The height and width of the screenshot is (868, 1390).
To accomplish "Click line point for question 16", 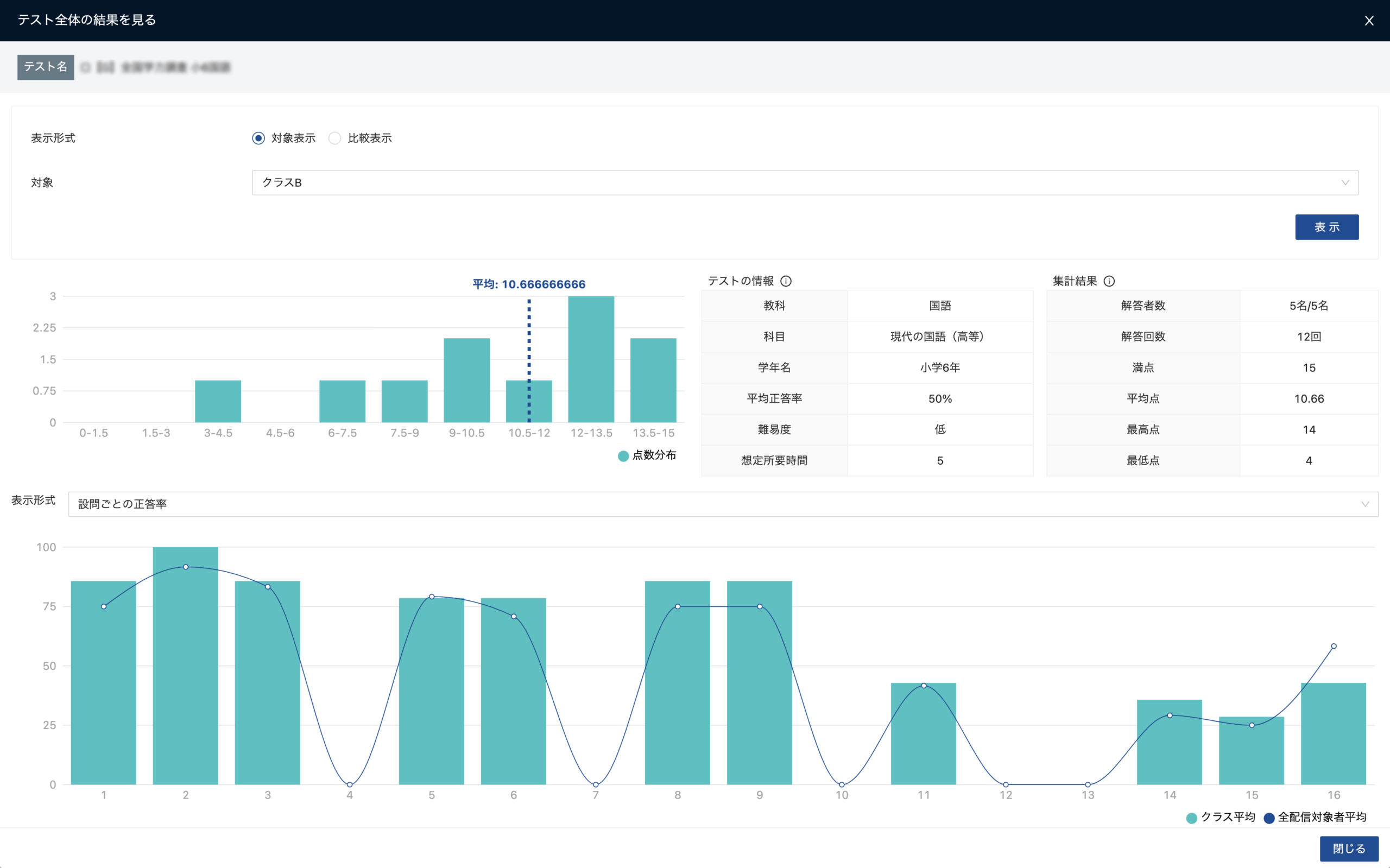I will [1333, 647].
